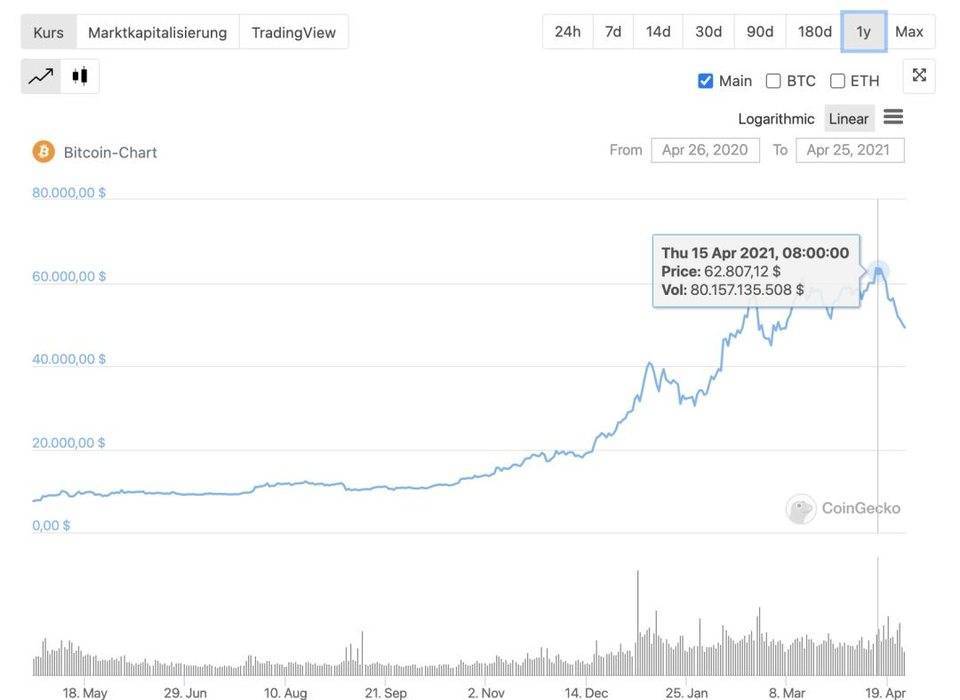Select the Linear scale button

pyautogui.click(x=849, y=118)
